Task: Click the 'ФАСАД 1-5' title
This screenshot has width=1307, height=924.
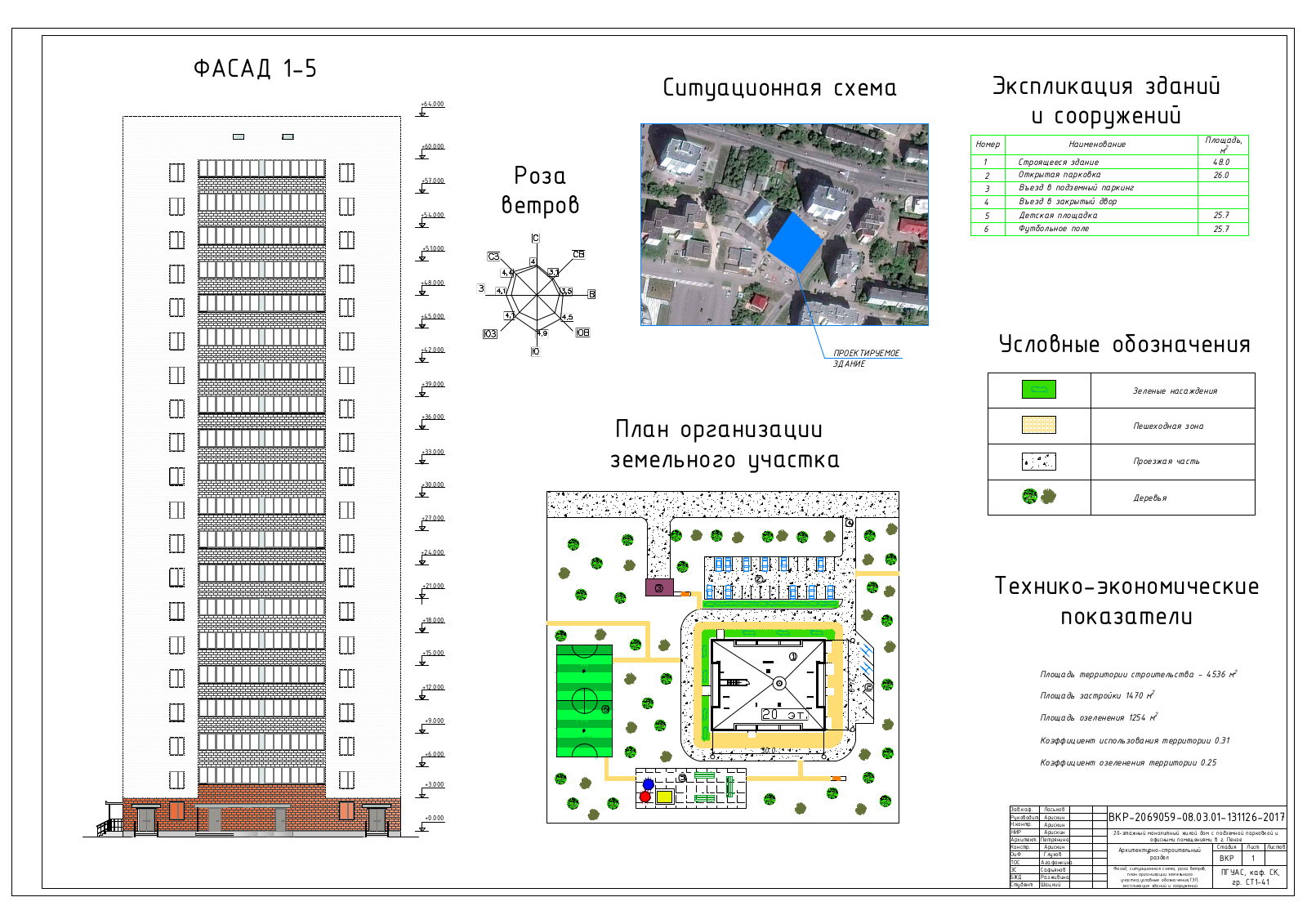Action: pos(255,69)
